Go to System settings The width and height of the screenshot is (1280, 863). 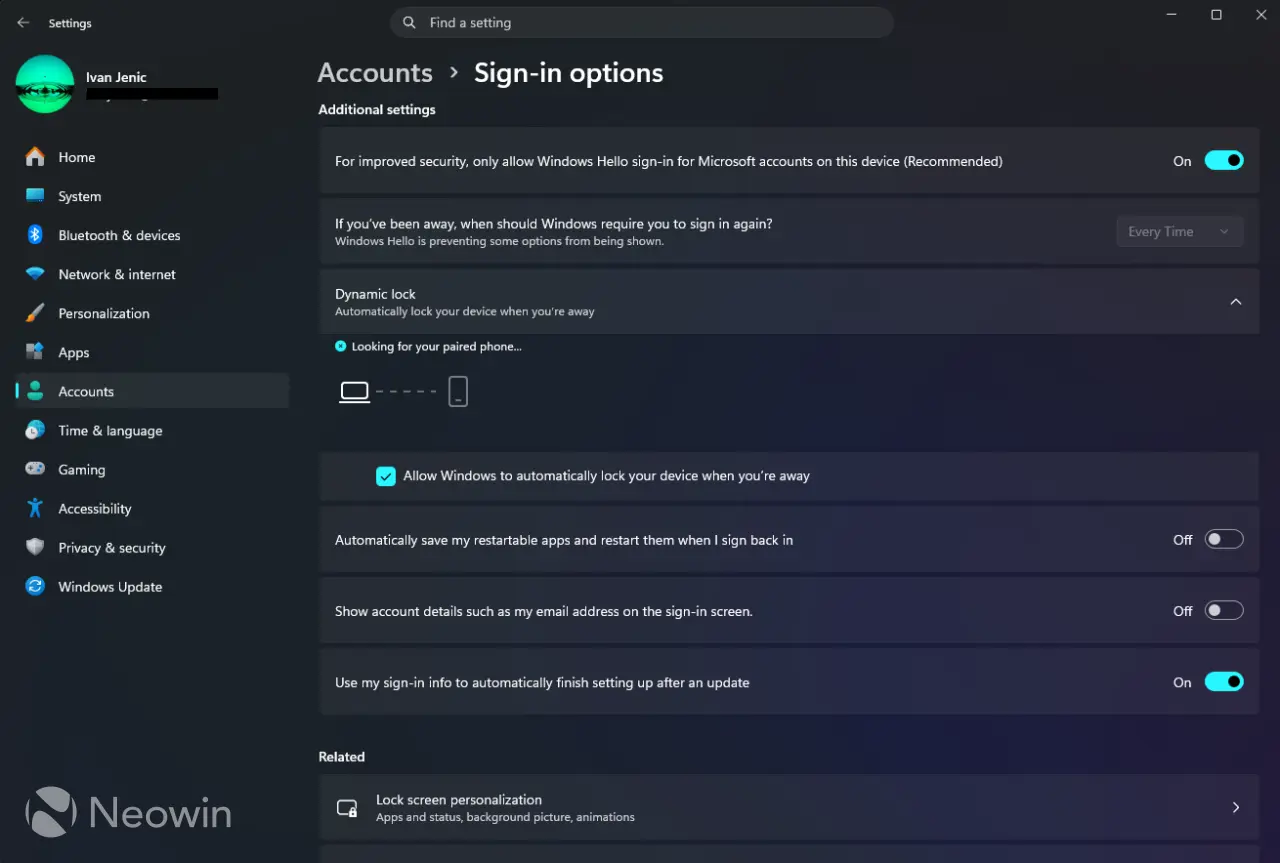pos(152,196)
